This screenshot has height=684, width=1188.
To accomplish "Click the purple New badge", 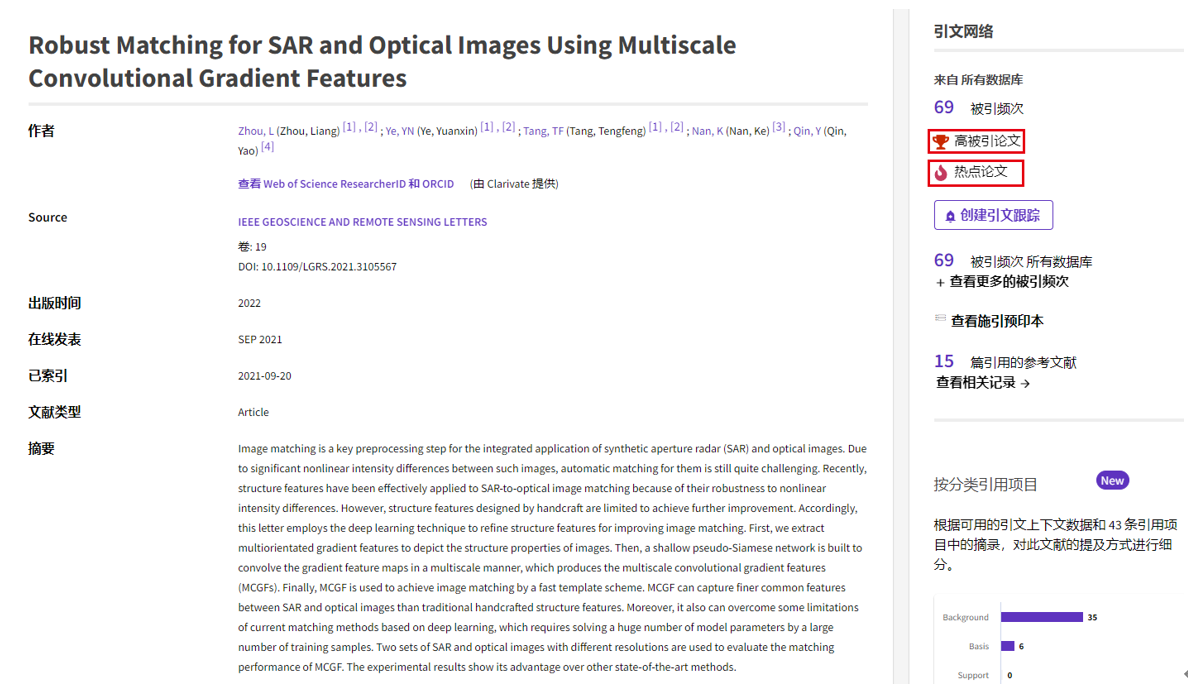I will click(1112, 481).
